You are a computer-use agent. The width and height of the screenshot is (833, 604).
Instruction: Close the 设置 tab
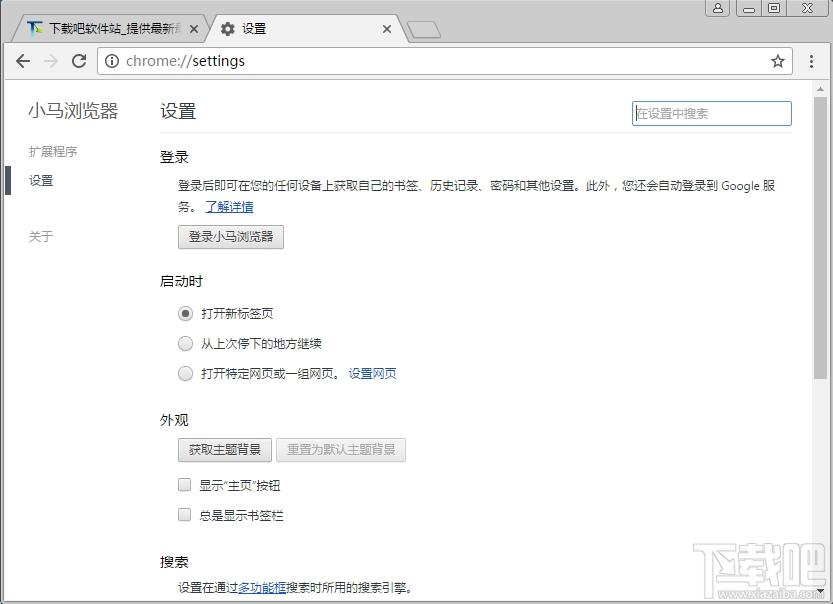387,29
